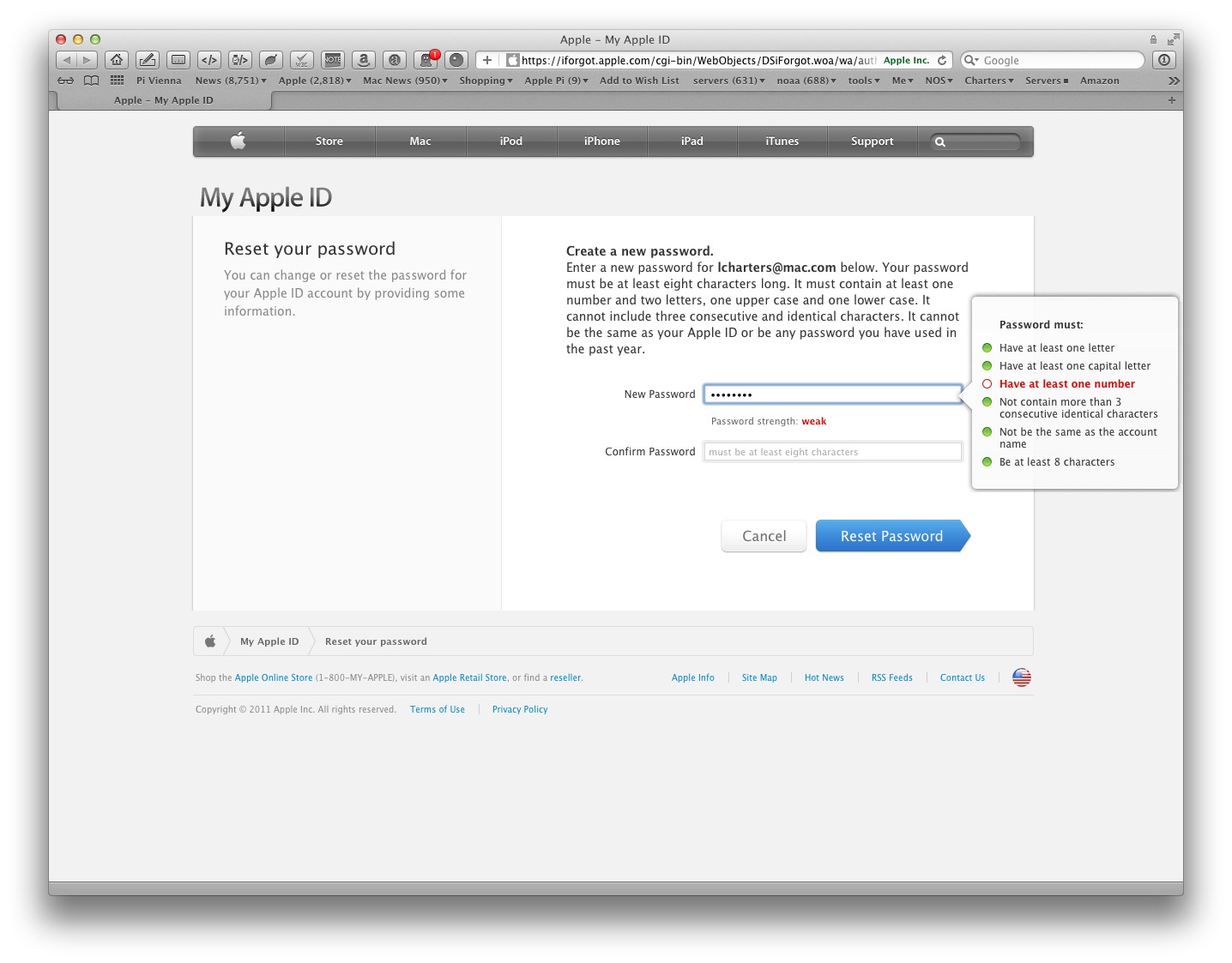
Task: Reload the page with the refresh icon
Action: click(x=942, y=60)
